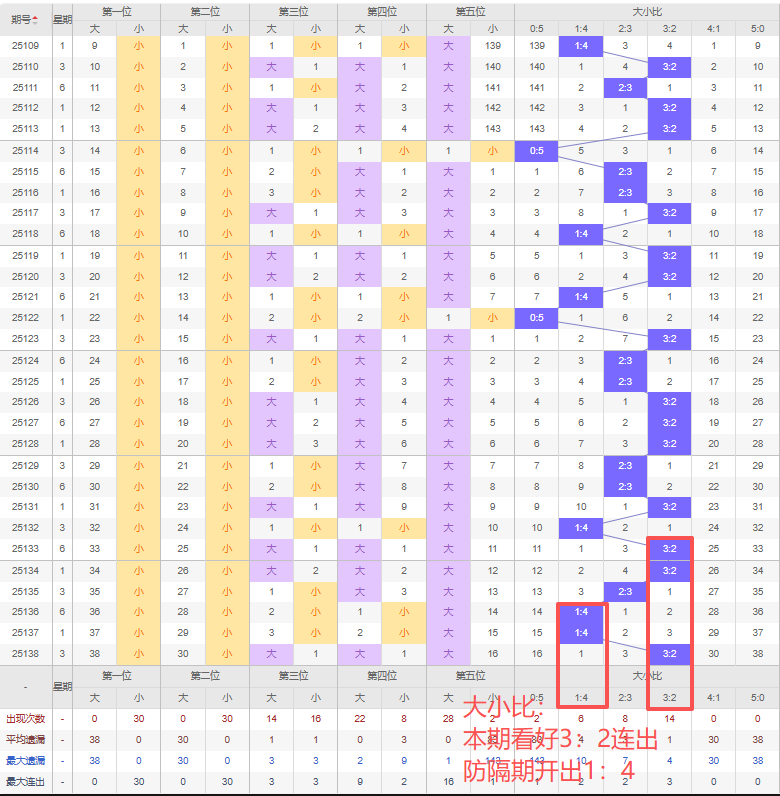
Task: Click the 5:0 label in the footer row
Action: [x=758, y=698]
